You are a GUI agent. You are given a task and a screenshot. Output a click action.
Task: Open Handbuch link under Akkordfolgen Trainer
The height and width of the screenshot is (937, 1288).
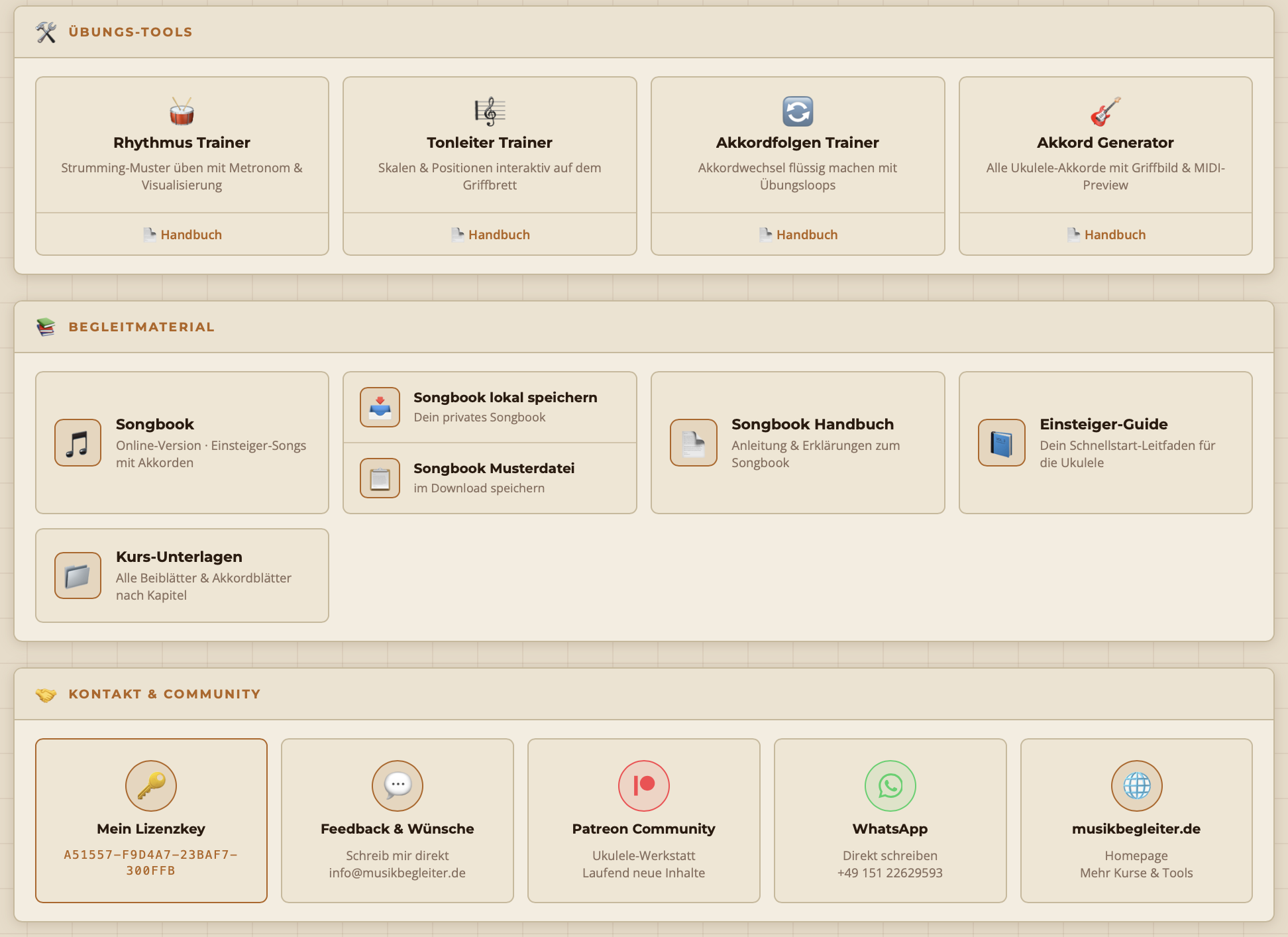pyautogui.click(x=798, y=235)
